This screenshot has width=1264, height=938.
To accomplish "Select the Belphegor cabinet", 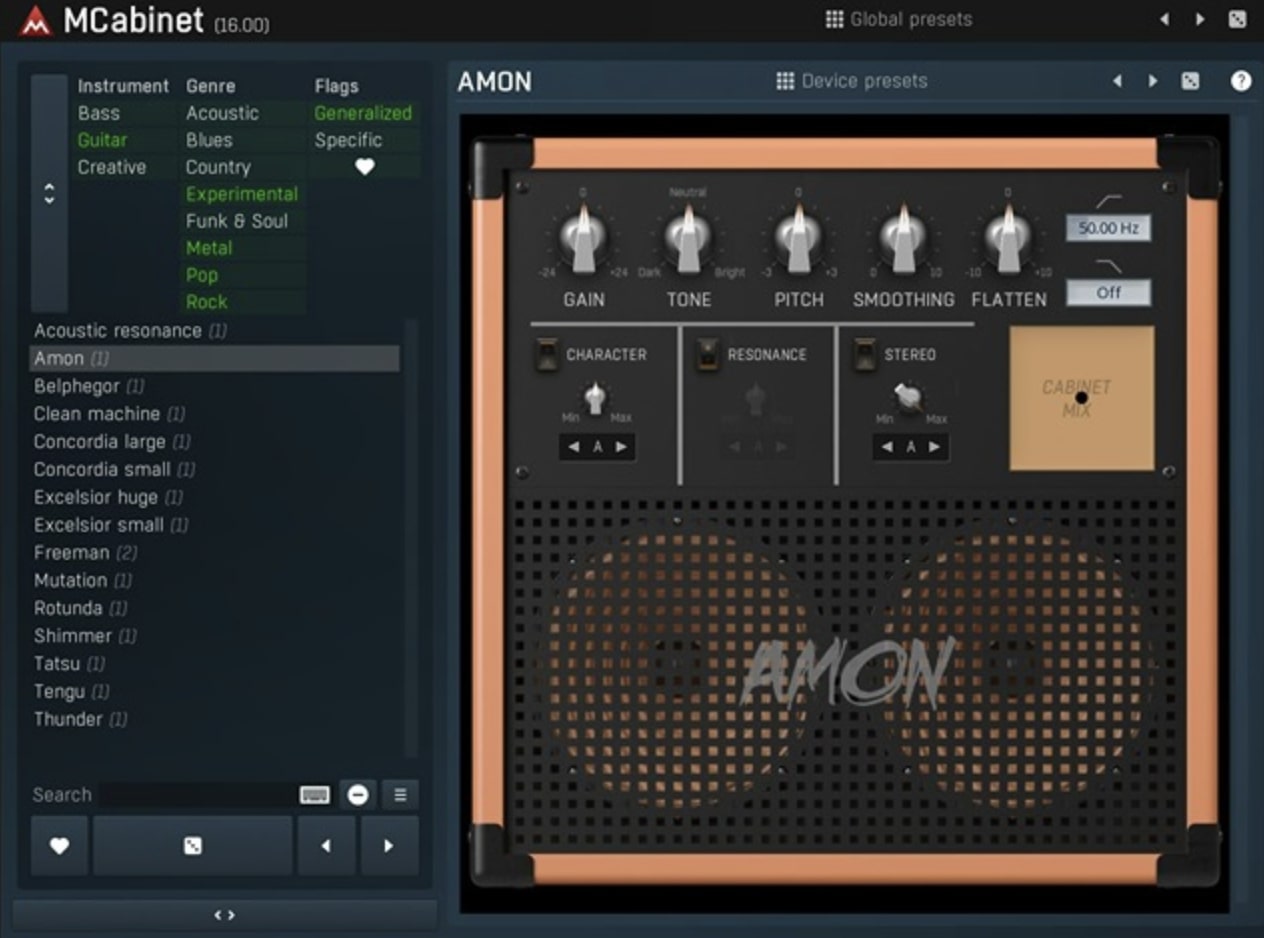I will click(x=215, y=386).
